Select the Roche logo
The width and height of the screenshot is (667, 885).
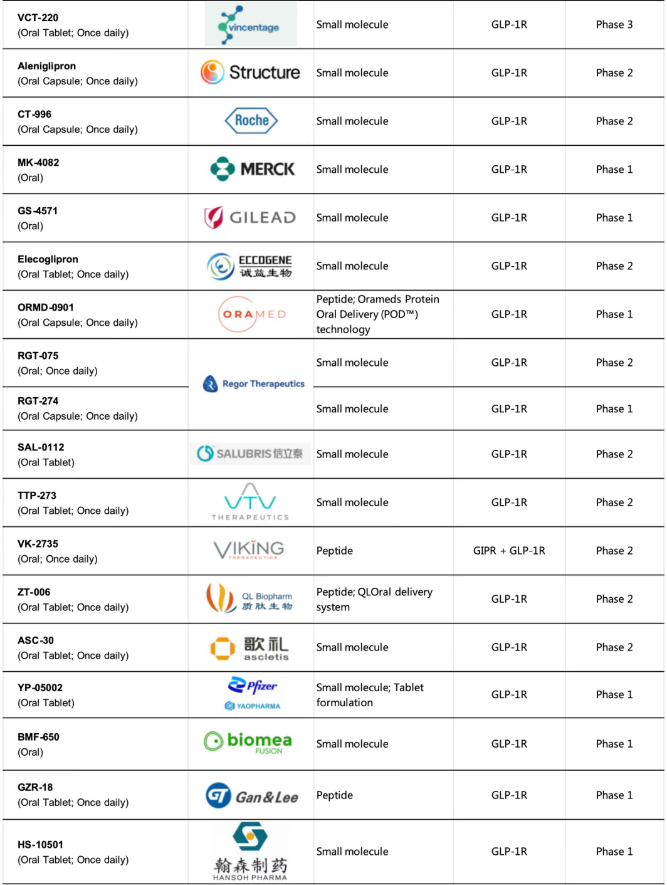pyautogui.click(x=250, y=121)
